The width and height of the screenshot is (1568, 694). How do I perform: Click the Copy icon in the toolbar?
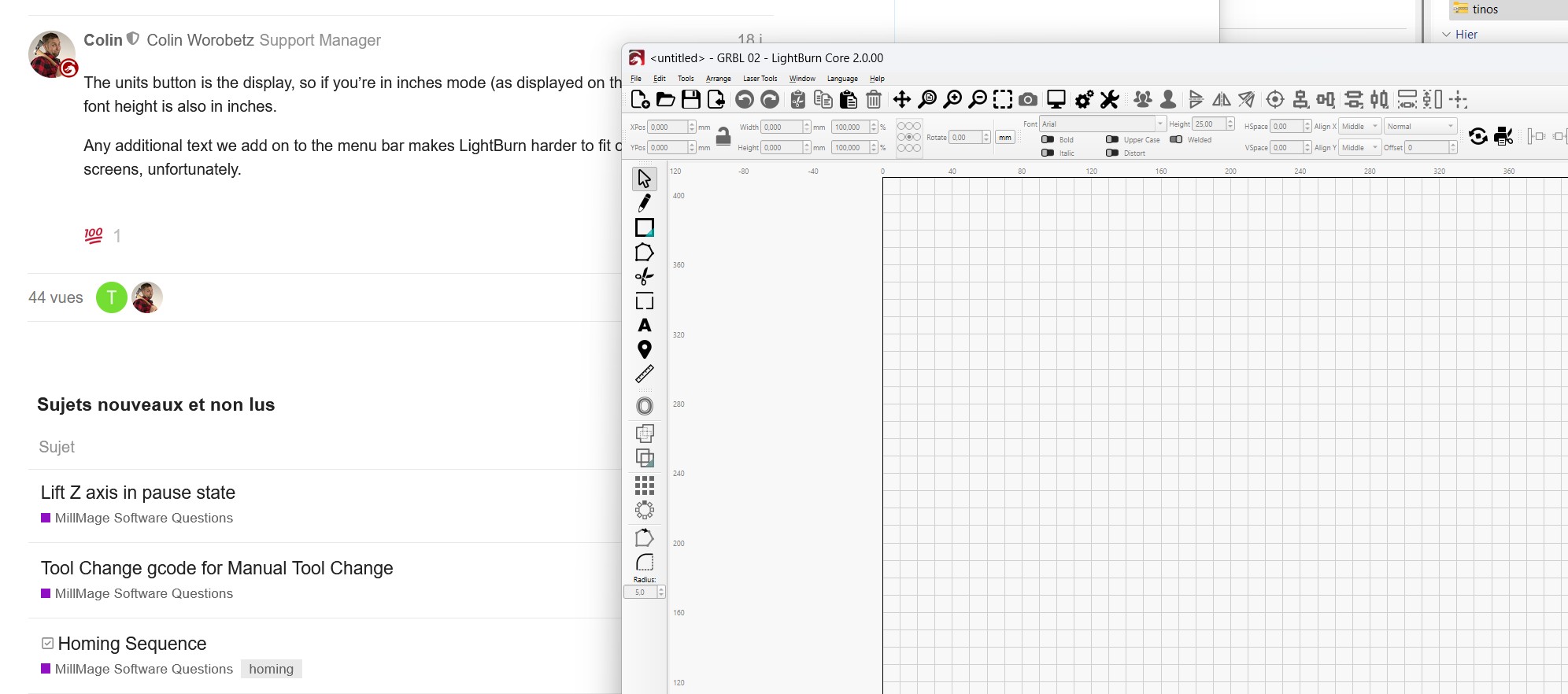[x=823, y=99]
